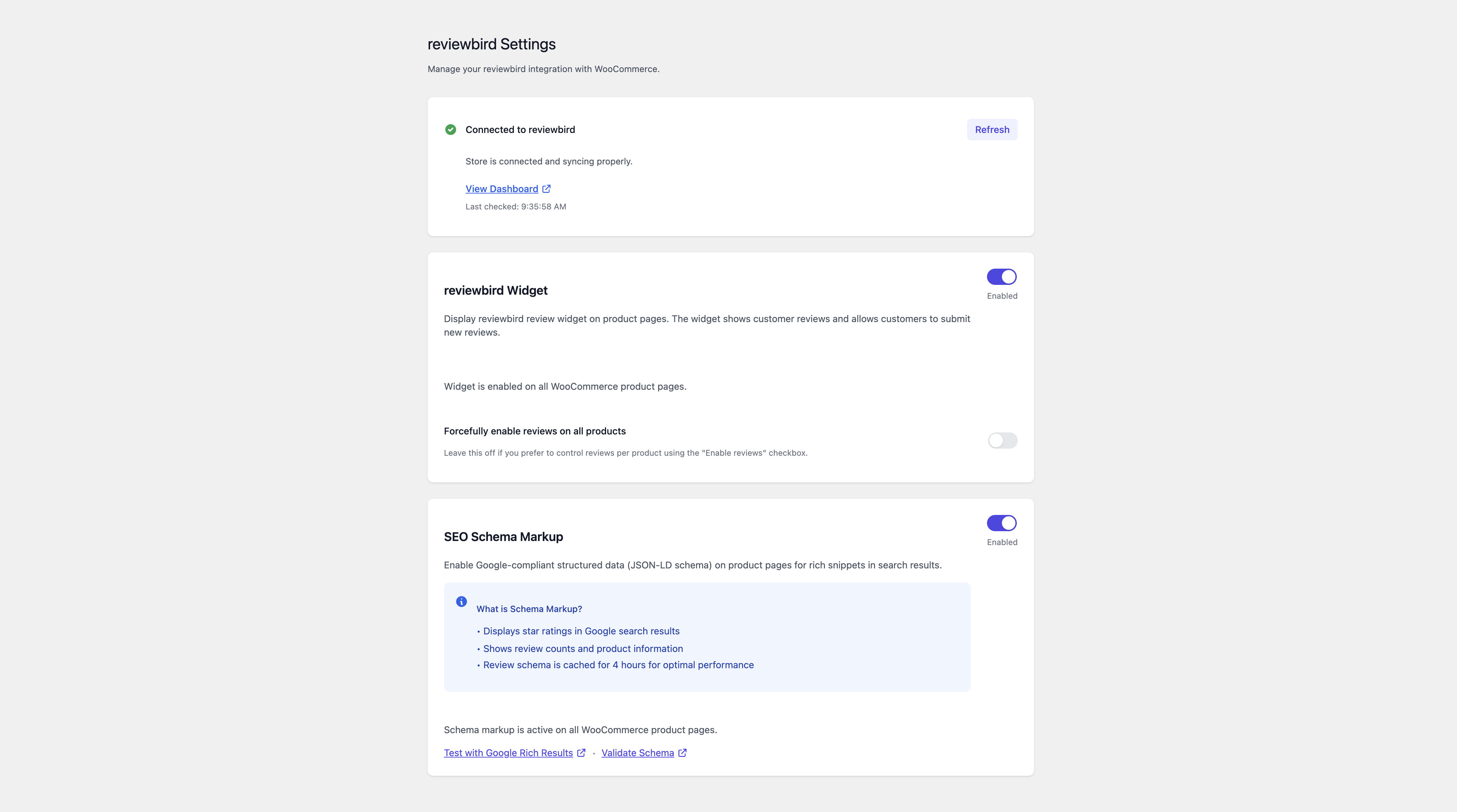1457x812 pixels.
Task: Open the View Dashboard link
Action: [502, 189]
